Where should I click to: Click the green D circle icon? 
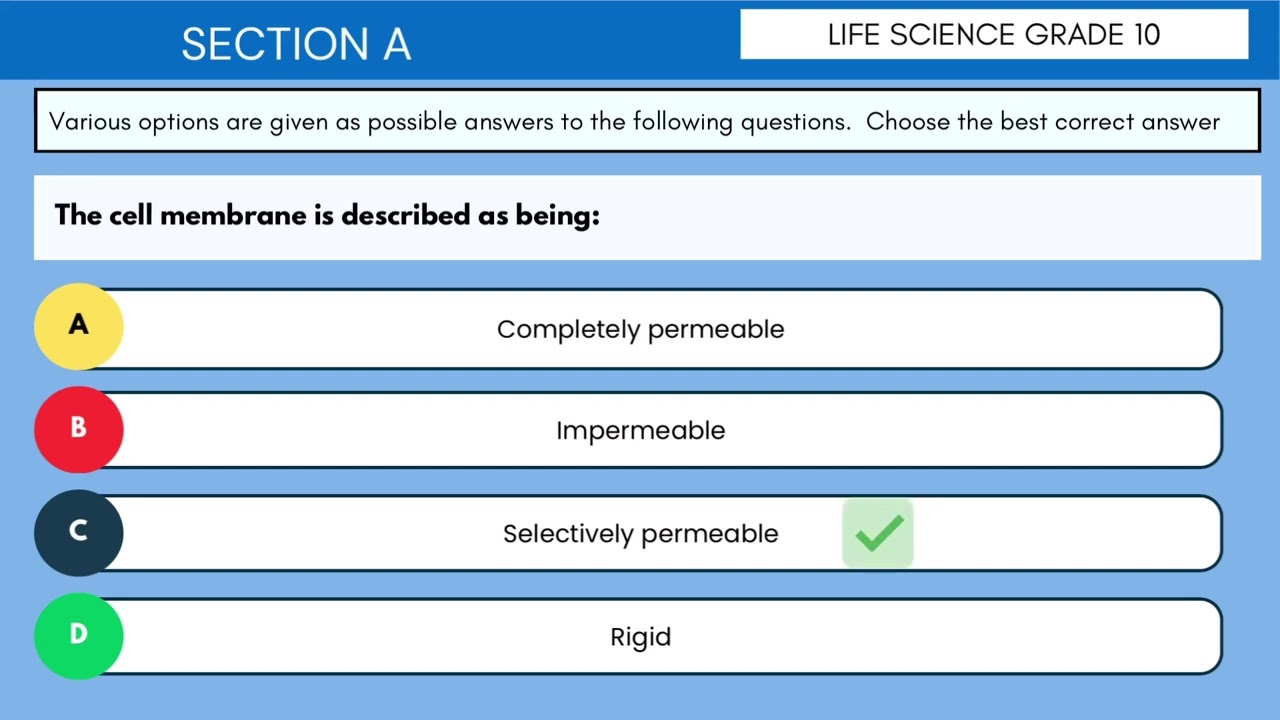coord(78,635)
